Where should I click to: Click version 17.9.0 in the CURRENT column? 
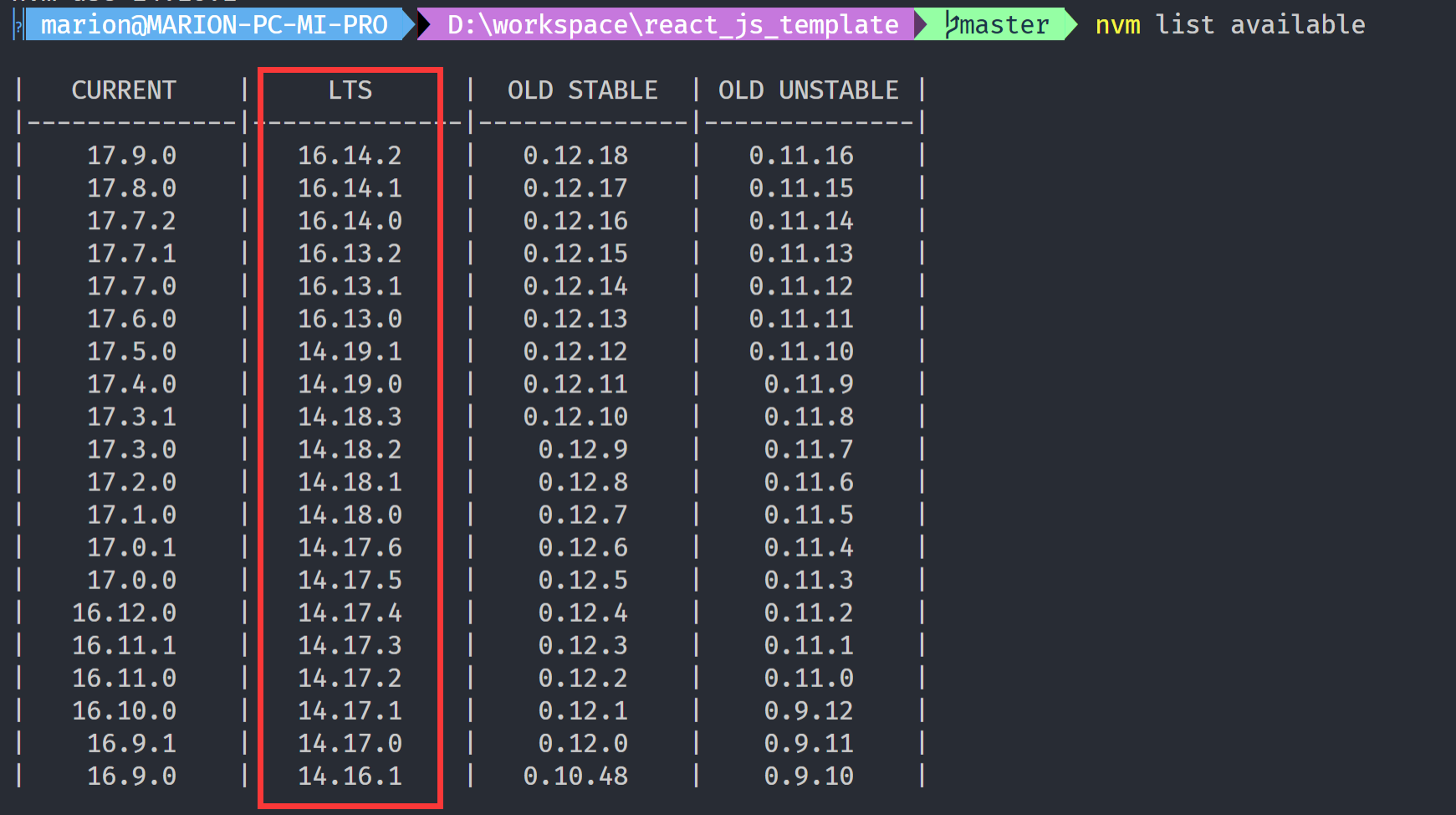131,156
